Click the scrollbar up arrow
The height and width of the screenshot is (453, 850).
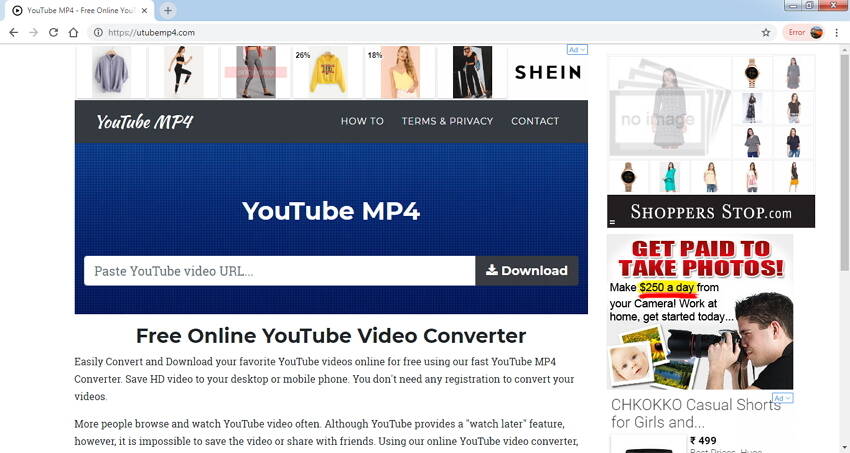(845, 50)
